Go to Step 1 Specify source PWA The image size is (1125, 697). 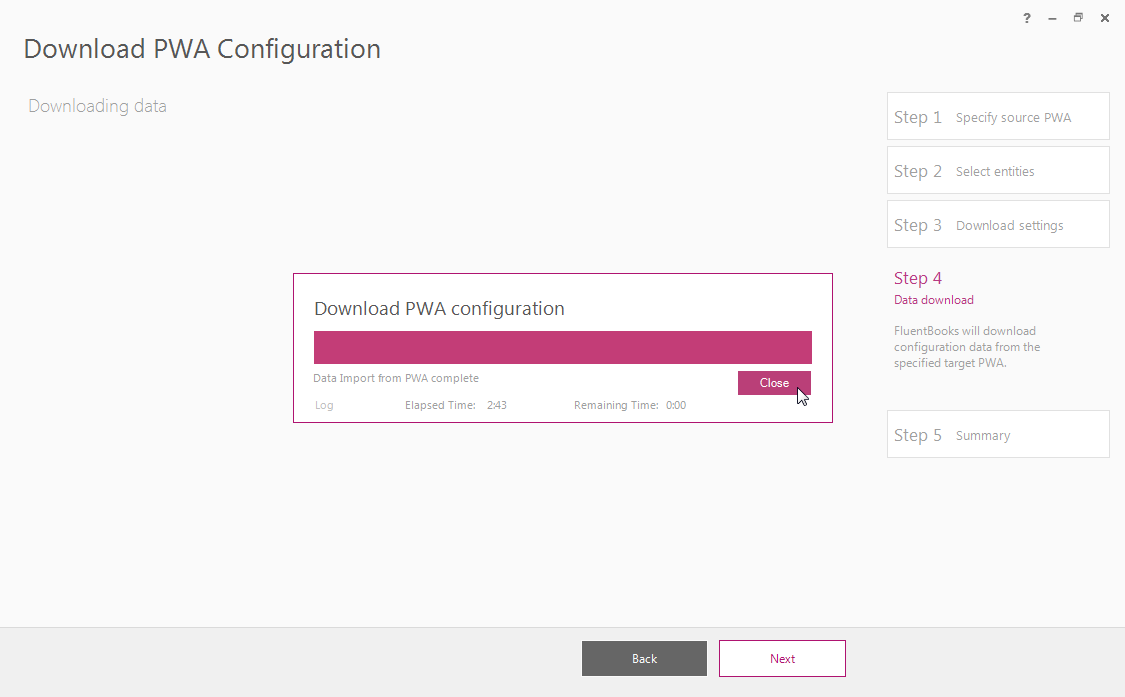tap(998, 116)
